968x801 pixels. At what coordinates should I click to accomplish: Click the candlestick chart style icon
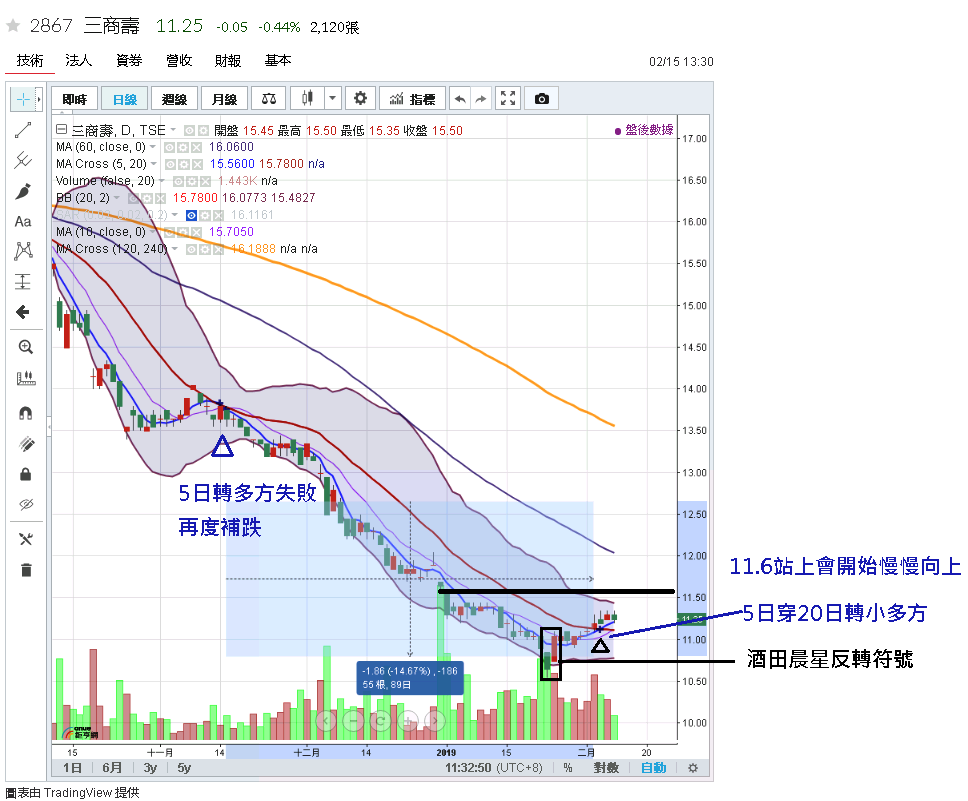307,99
